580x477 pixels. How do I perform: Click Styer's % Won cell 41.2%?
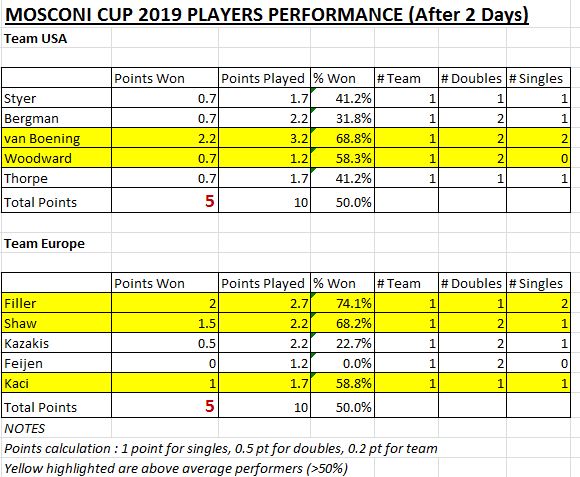(x=343, y=98)
